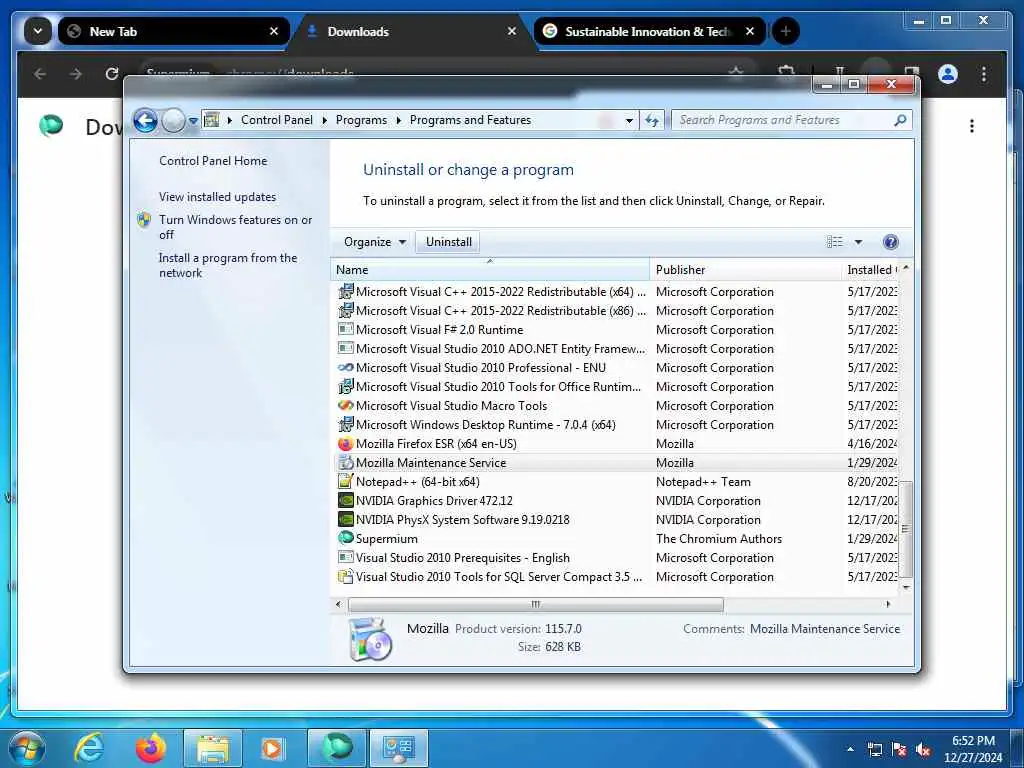Select Mozilla Maintenance Service row
The width and height of the screenshot is (1024, 768).
616,462
